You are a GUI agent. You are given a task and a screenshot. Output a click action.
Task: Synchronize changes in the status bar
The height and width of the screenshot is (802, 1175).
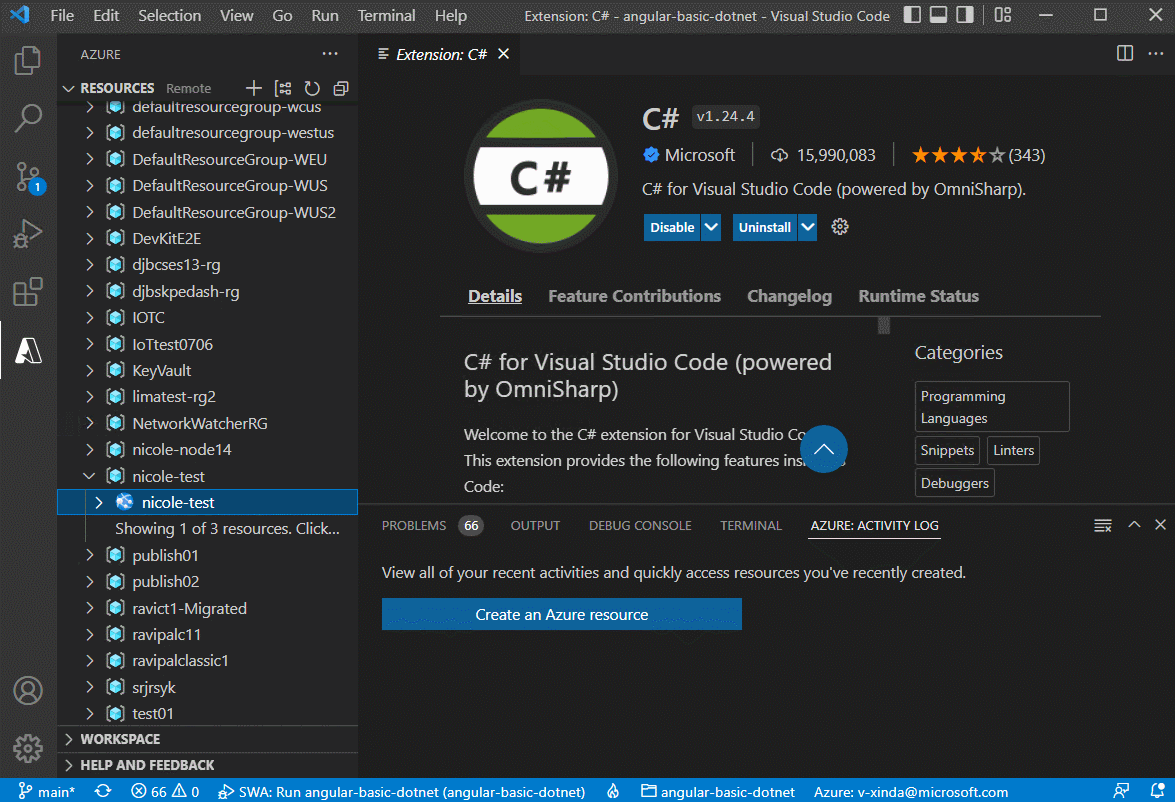click(x=103, y=791)
